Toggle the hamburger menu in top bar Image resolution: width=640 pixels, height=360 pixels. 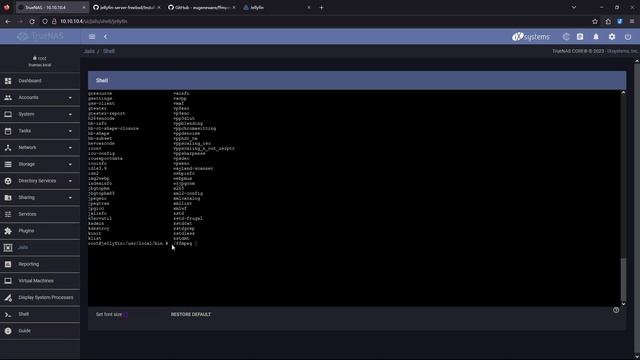pos(92,37)
